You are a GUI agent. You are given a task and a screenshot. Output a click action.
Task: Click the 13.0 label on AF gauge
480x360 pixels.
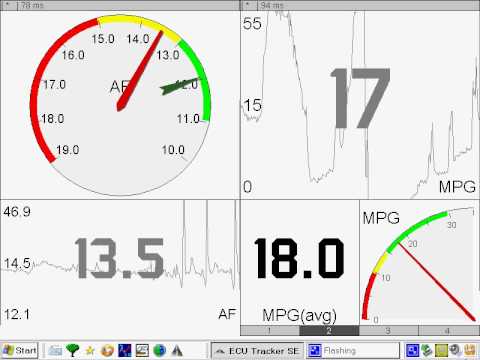coord(168,55)
